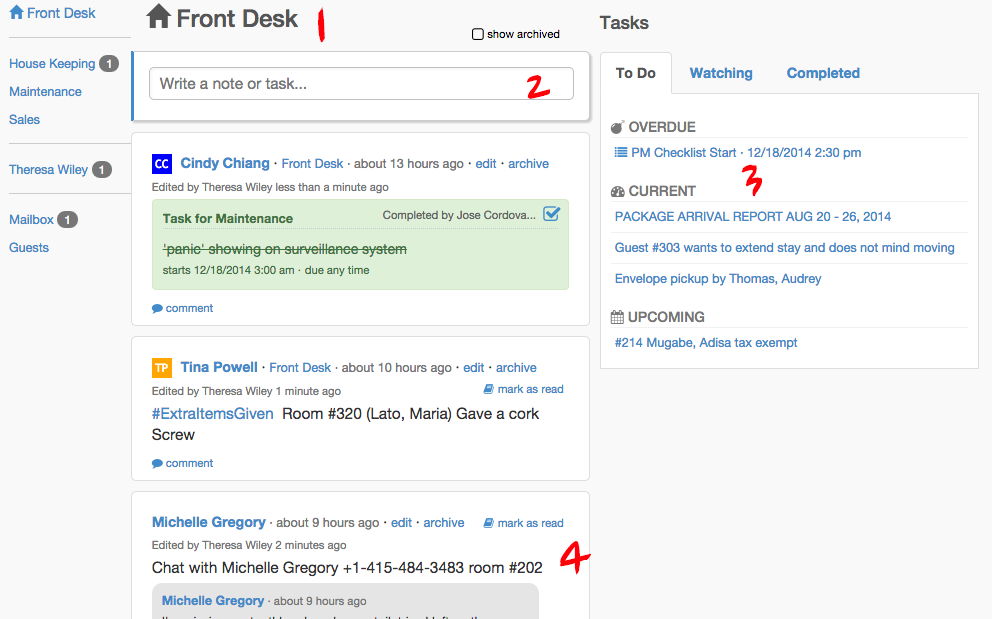
Task: Open Cindy Chiang's profile link
Action: [x=225, y=163]
